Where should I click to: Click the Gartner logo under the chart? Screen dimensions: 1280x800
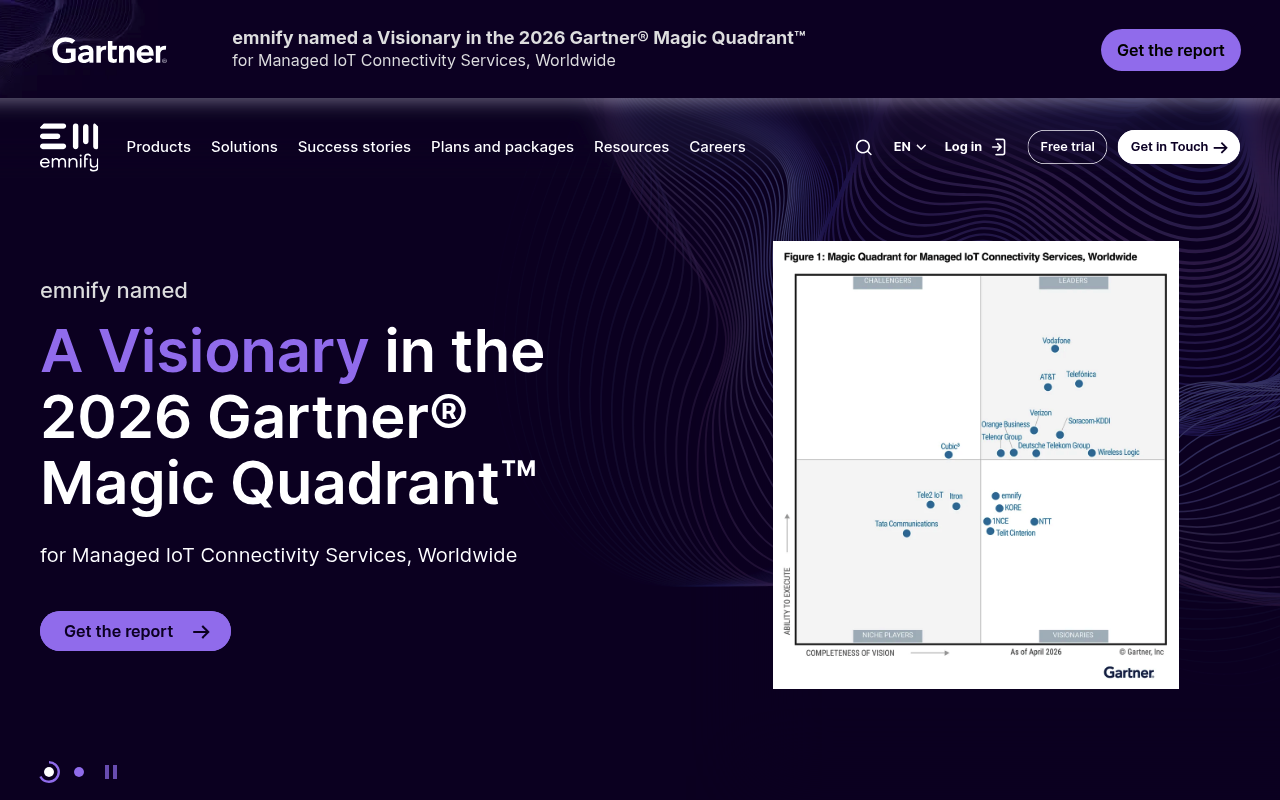(x=1129, y=672)
